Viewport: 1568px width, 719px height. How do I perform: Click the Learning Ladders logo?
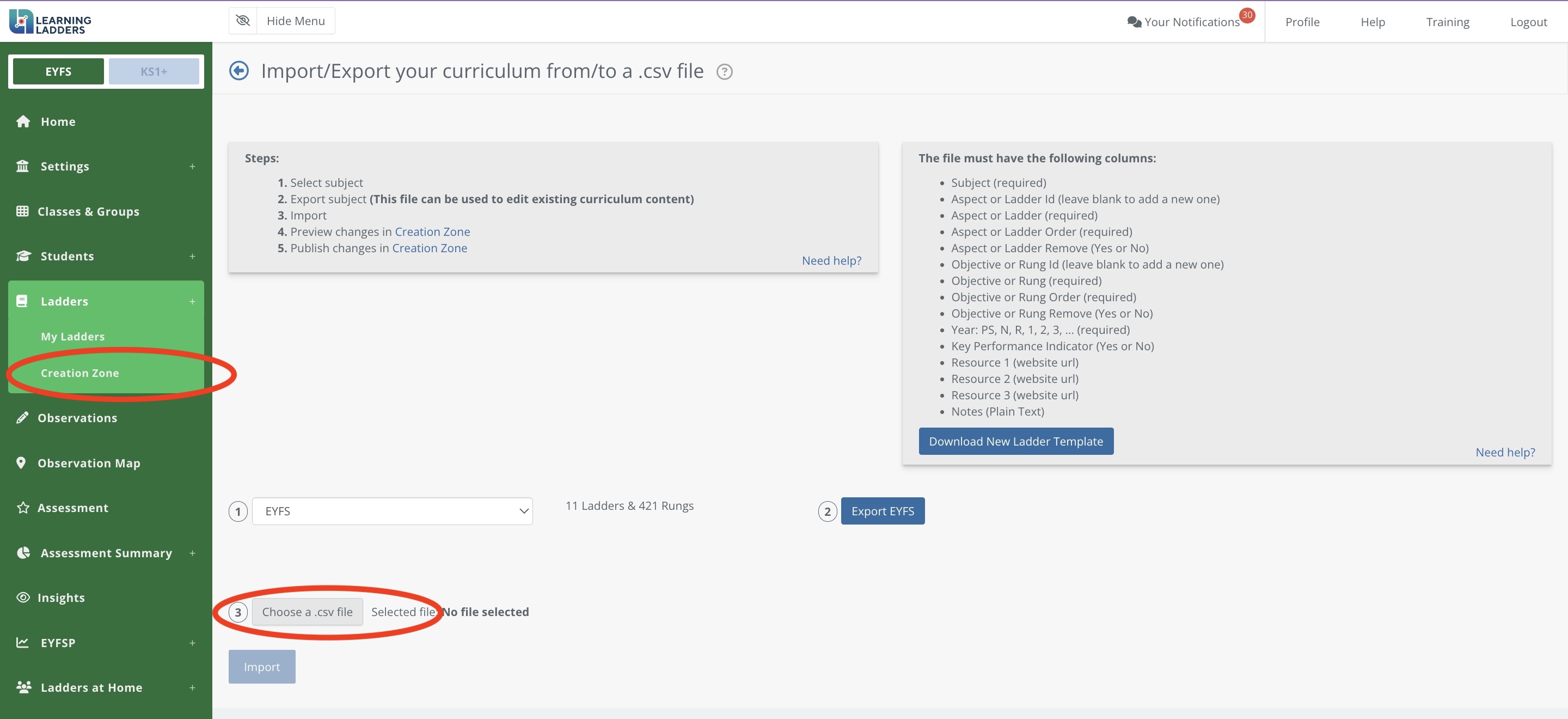[x=51, y=21]
